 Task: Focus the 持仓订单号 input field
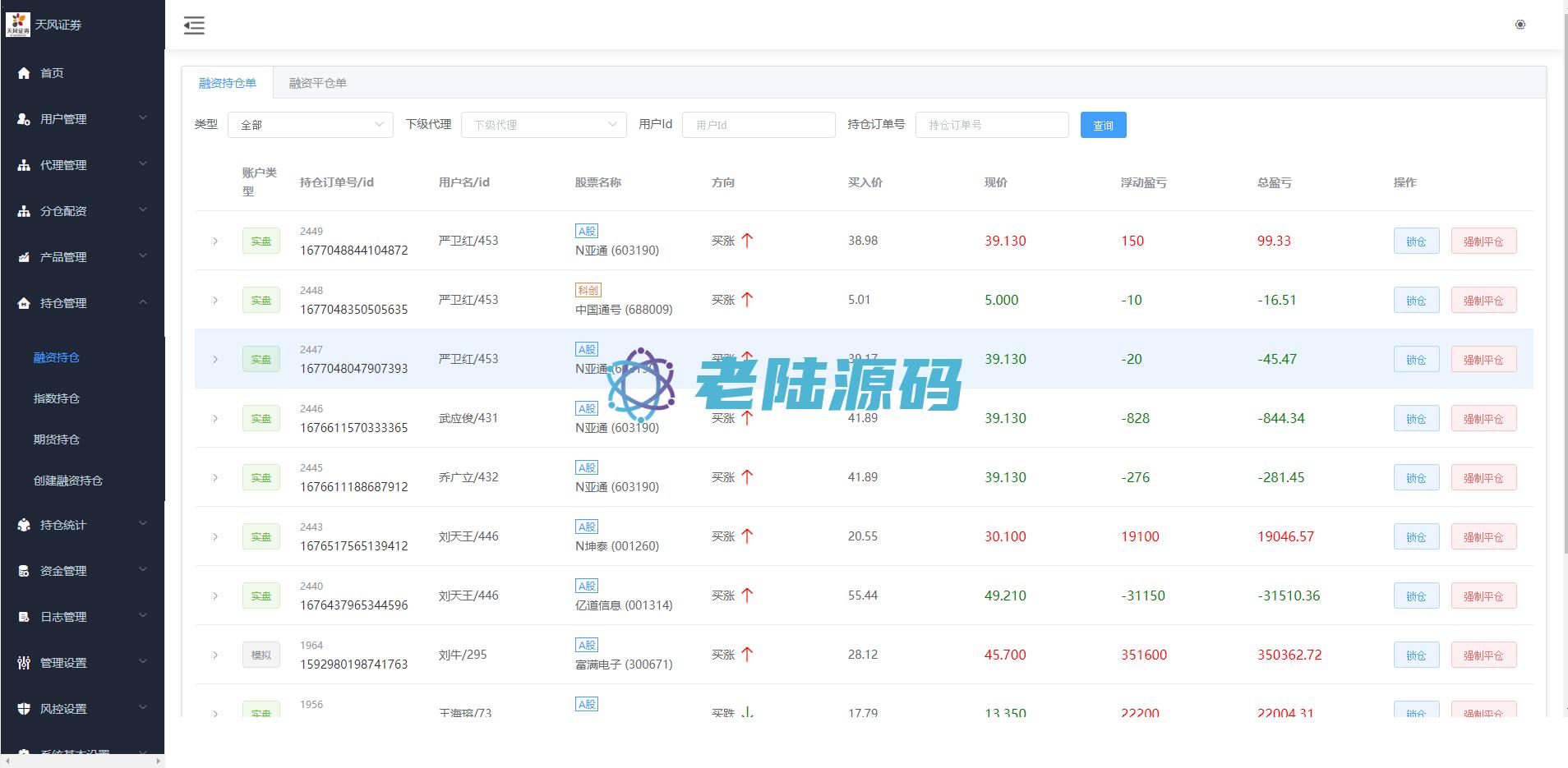[991, 125]
